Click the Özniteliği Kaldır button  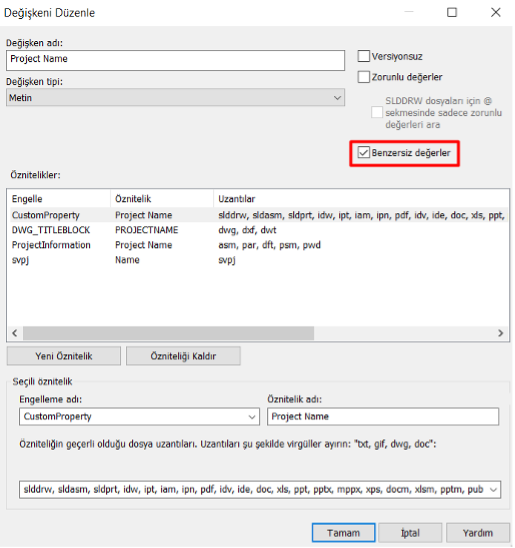[x=183, y=356]
